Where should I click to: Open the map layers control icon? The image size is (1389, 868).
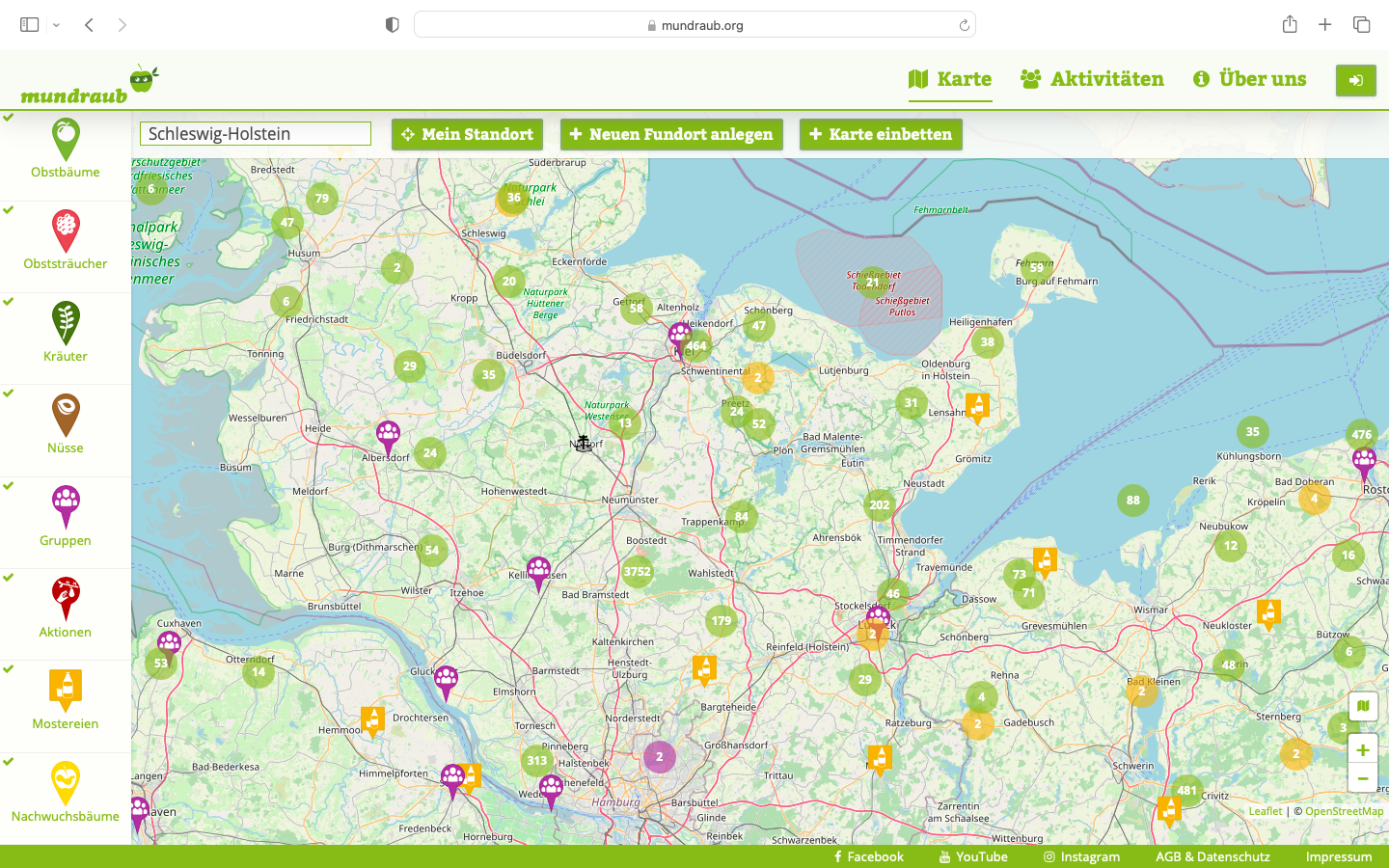click(1362, 706)
